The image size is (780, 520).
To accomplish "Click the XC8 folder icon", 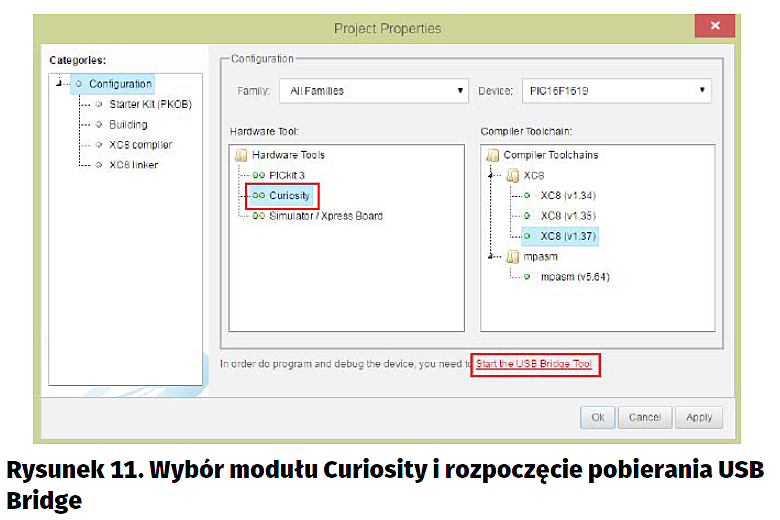I will point(512,175).
